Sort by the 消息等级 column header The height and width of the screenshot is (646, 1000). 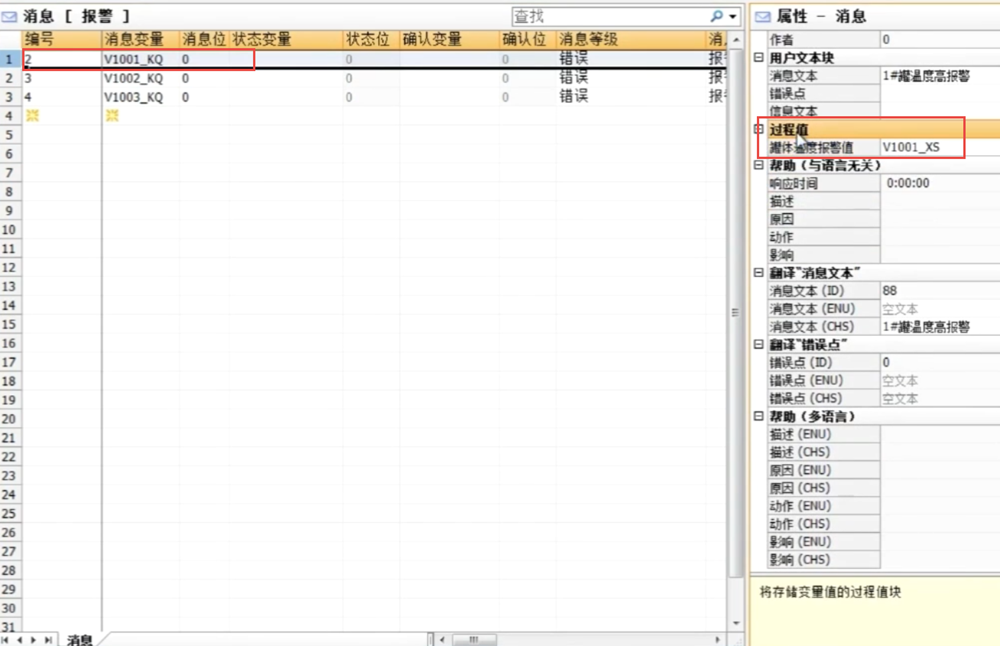tap(588, 39)
